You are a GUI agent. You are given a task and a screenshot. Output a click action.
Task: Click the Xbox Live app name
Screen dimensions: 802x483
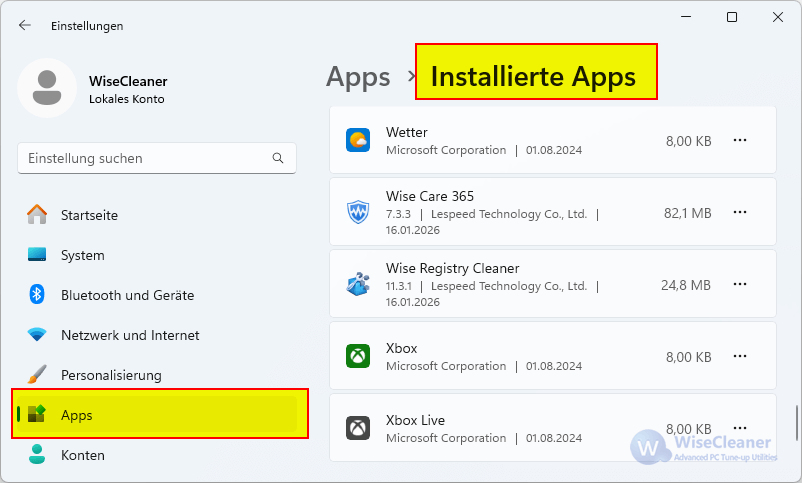point(415,420)
